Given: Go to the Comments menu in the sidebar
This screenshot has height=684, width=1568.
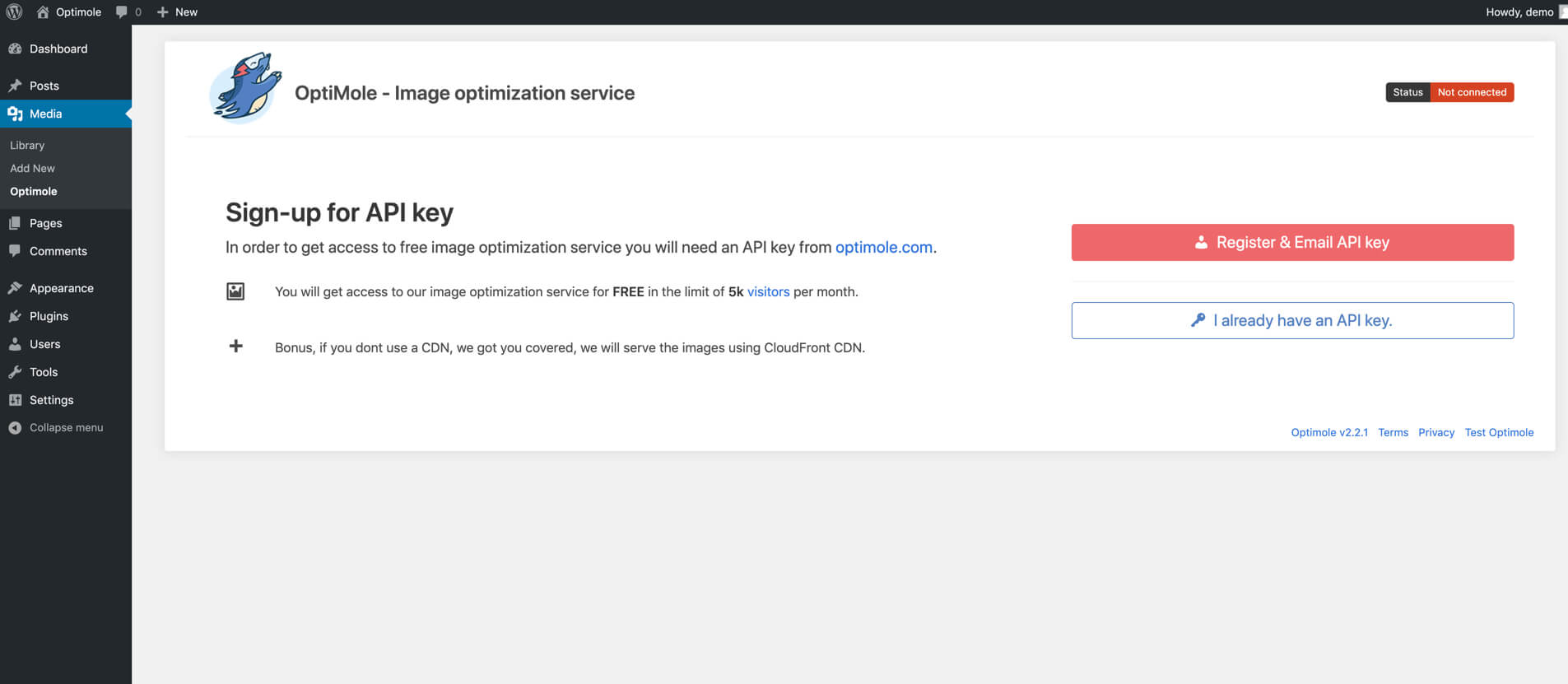Looking at the screenshot, I should (66, 251).
